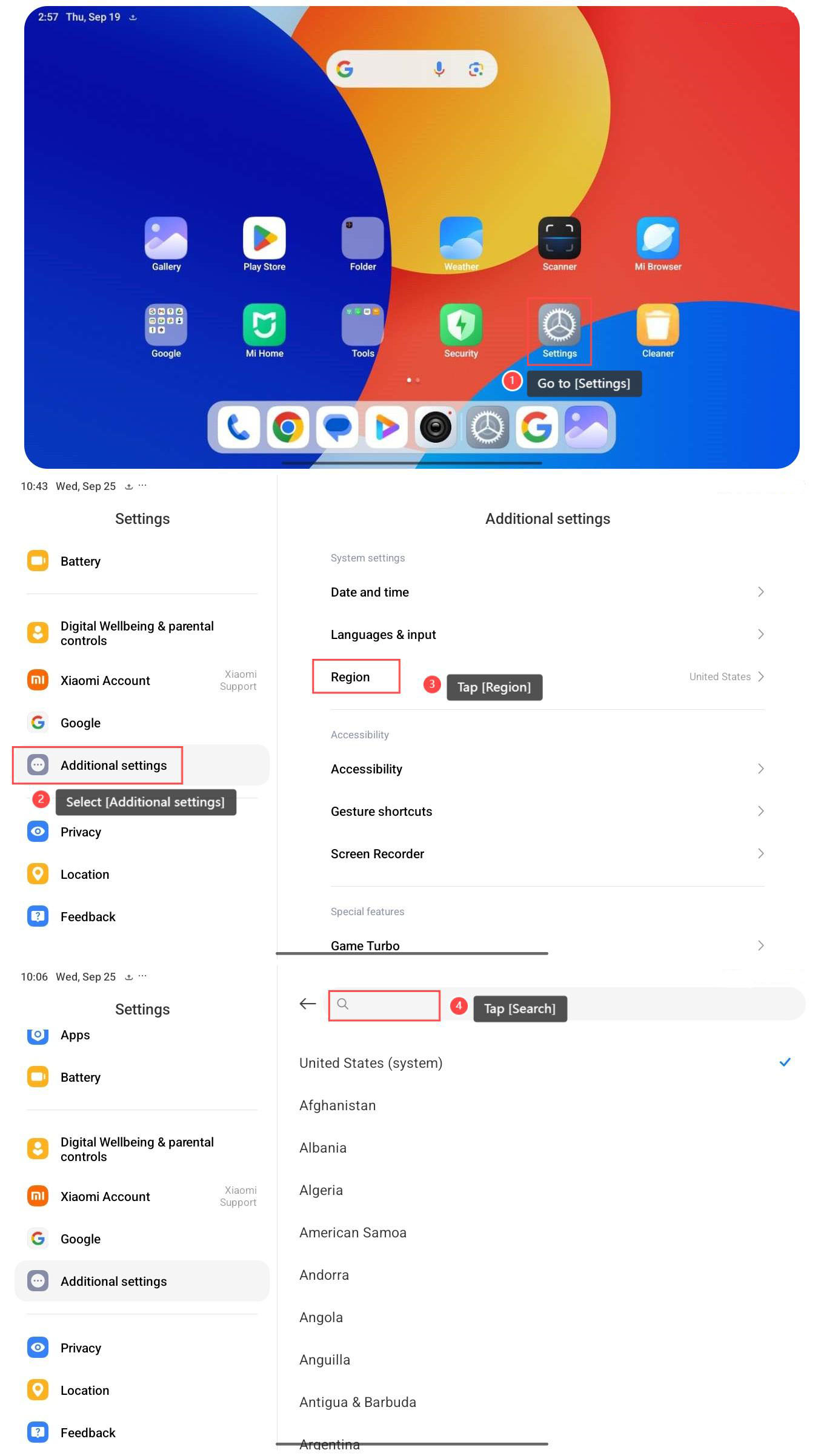
Task: Select Albania as the region
Action: (323, 1148)
